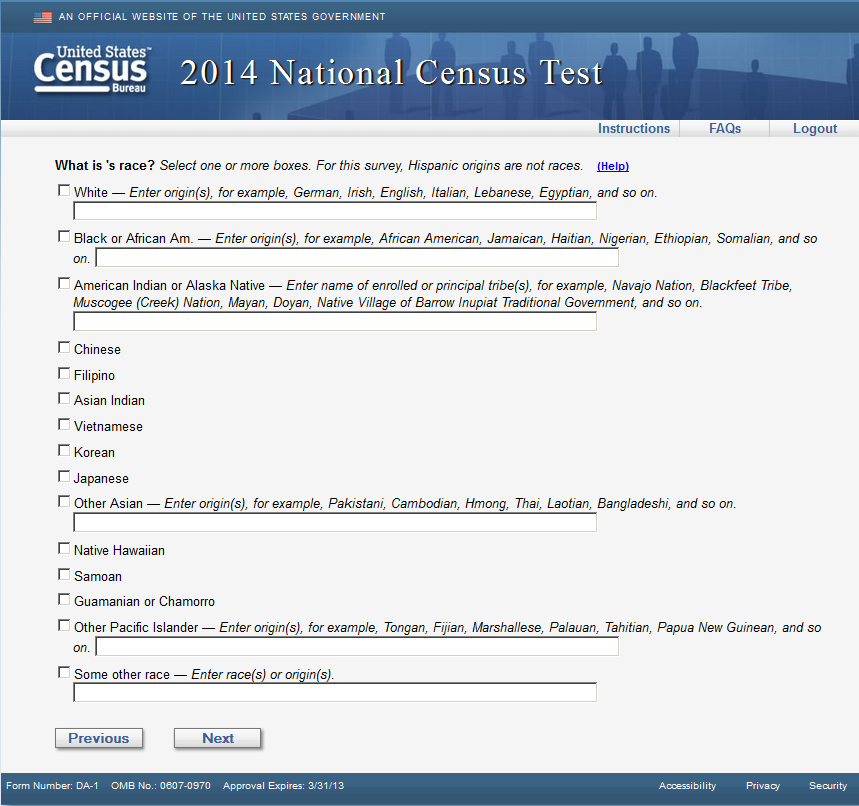Check the White race checkbox
This screenshot has height=806, width=859.
pos(64,191)
